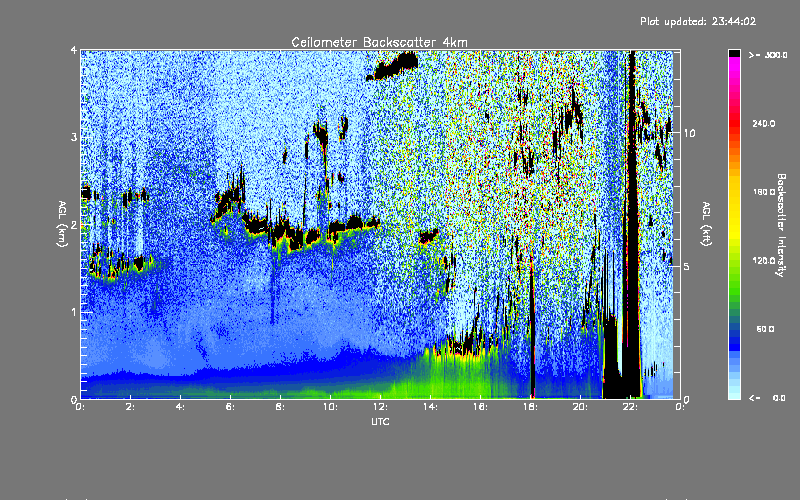The width and height of the screenshot is (800, 500).
Task: Click the tall black column near 22 UTC
Action: (632, 224)
